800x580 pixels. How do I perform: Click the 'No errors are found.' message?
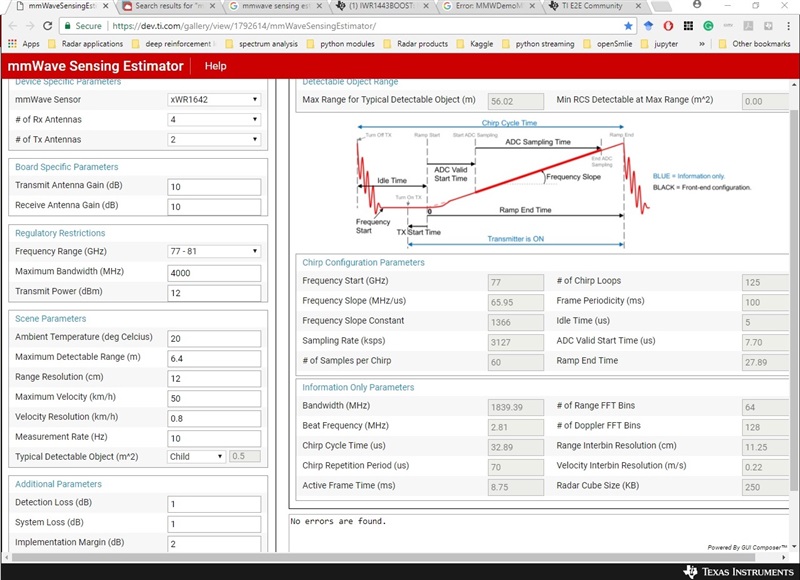click(338, 521)
